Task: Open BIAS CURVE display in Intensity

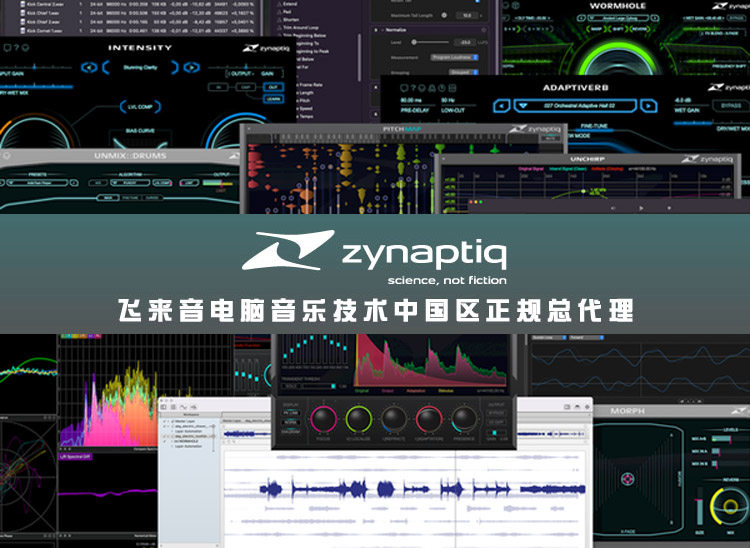Action: (x=140, y=139)
